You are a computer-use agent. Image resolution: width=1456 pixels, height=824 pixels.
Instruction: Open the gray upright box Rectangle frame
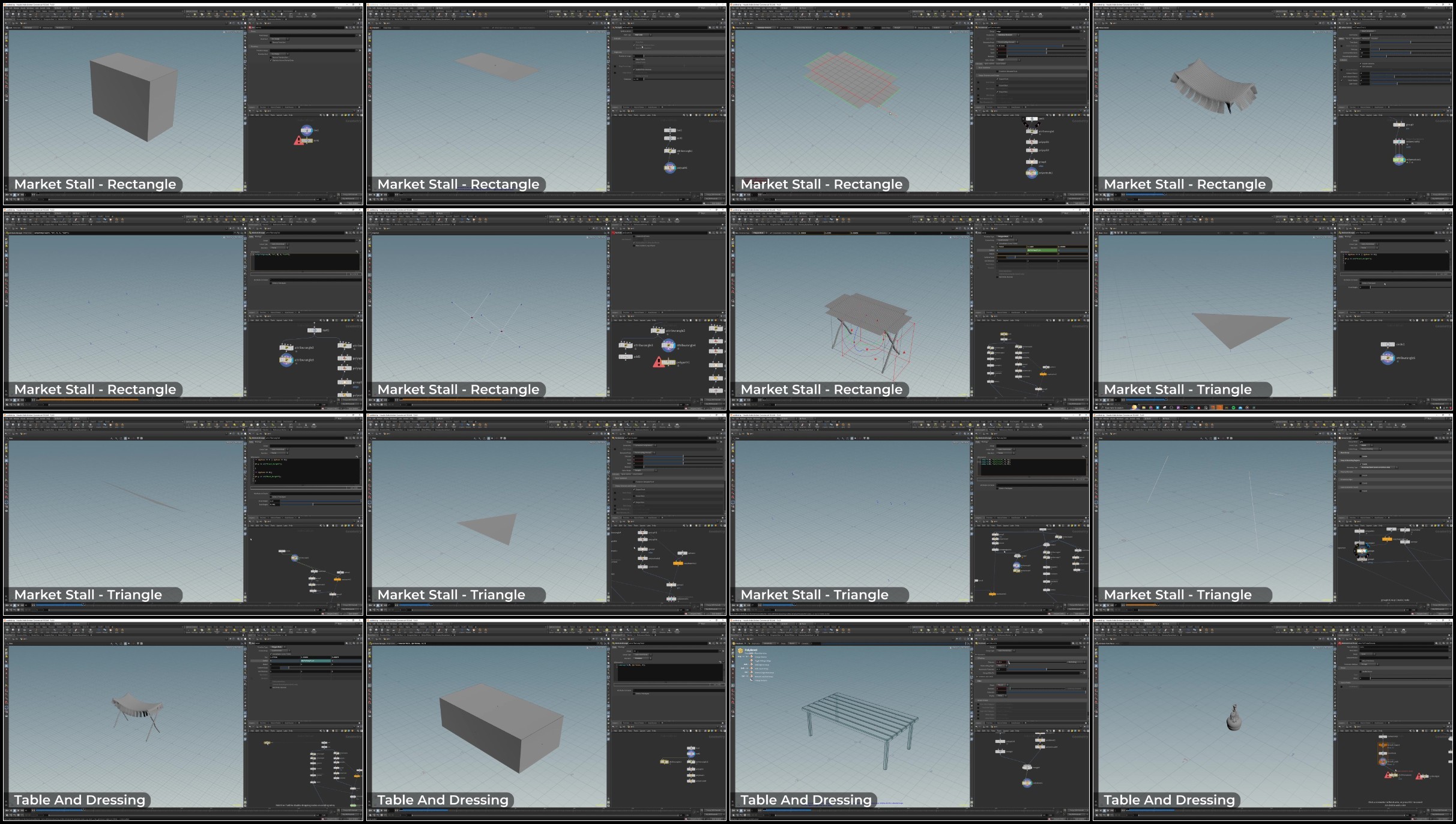pos(183,104)
